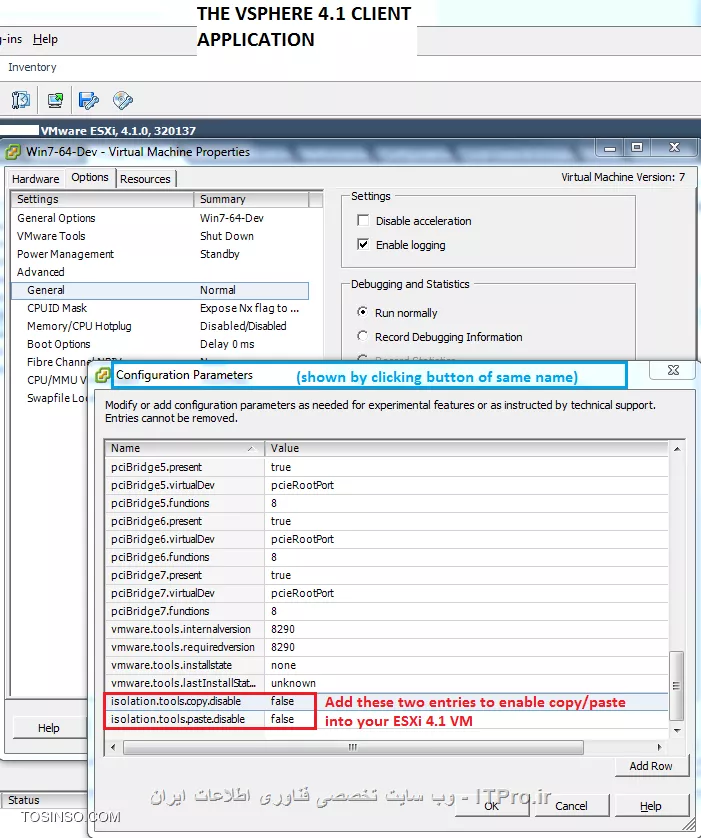This screenshot has height=838, width=701.
Task: Click the horizontal scroll right arrow
Action: point(659,747)
